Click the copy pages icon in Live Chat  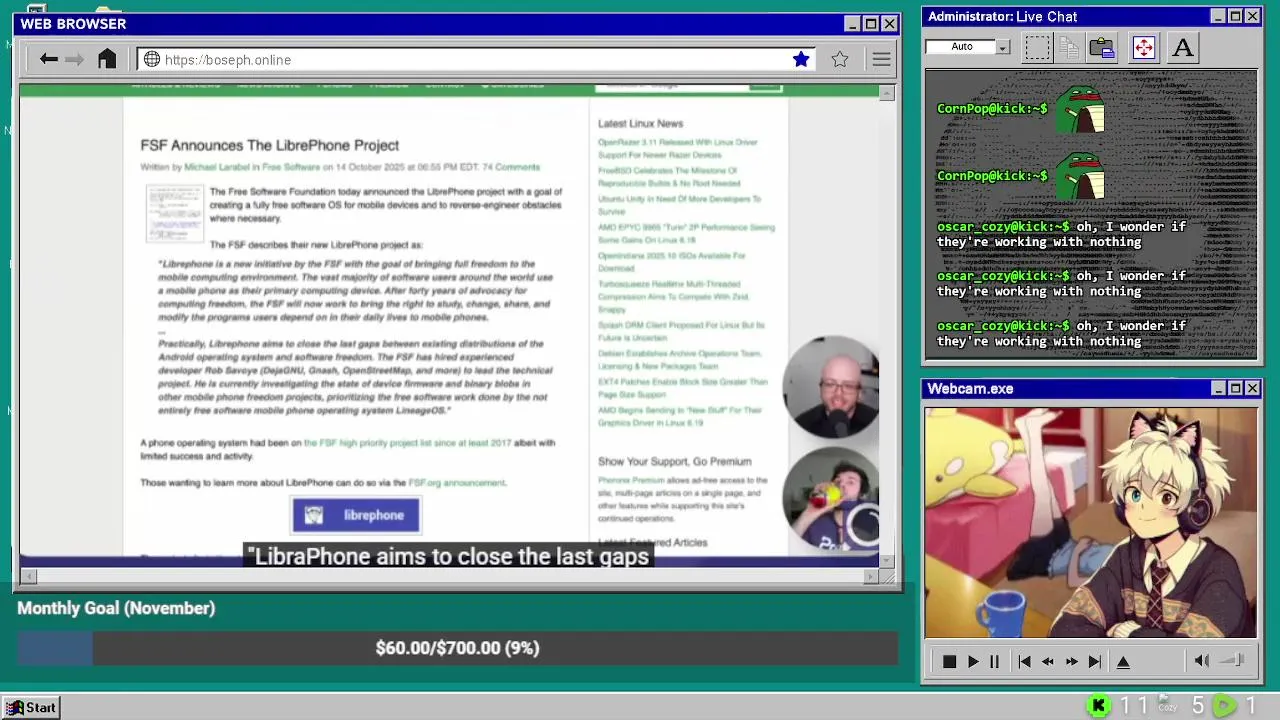[x=1069, y=47]
